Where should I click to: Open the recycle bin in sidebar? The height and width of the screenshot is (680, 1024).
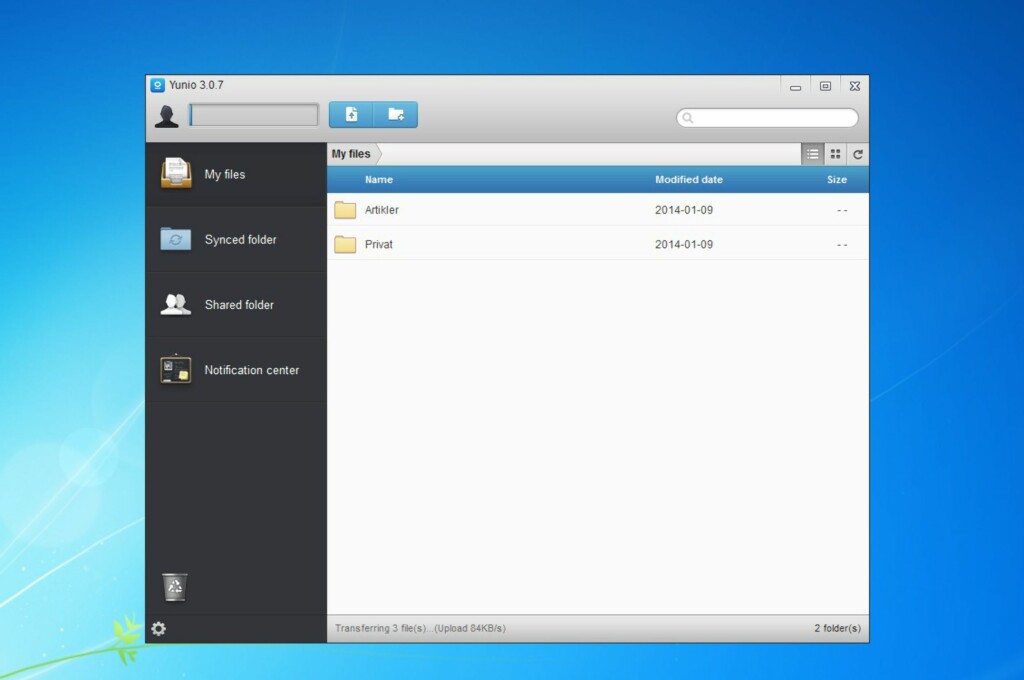(175, 587)
